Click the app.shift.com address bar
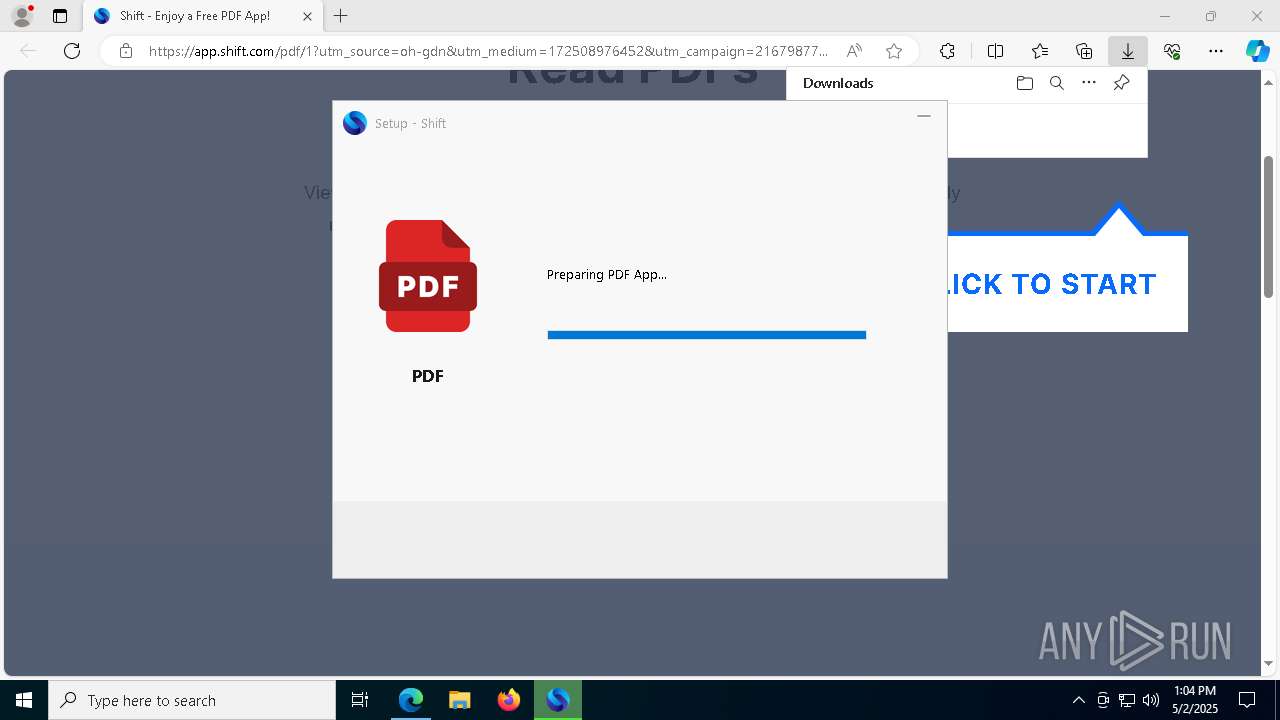1280x720 pixels. 488,51
